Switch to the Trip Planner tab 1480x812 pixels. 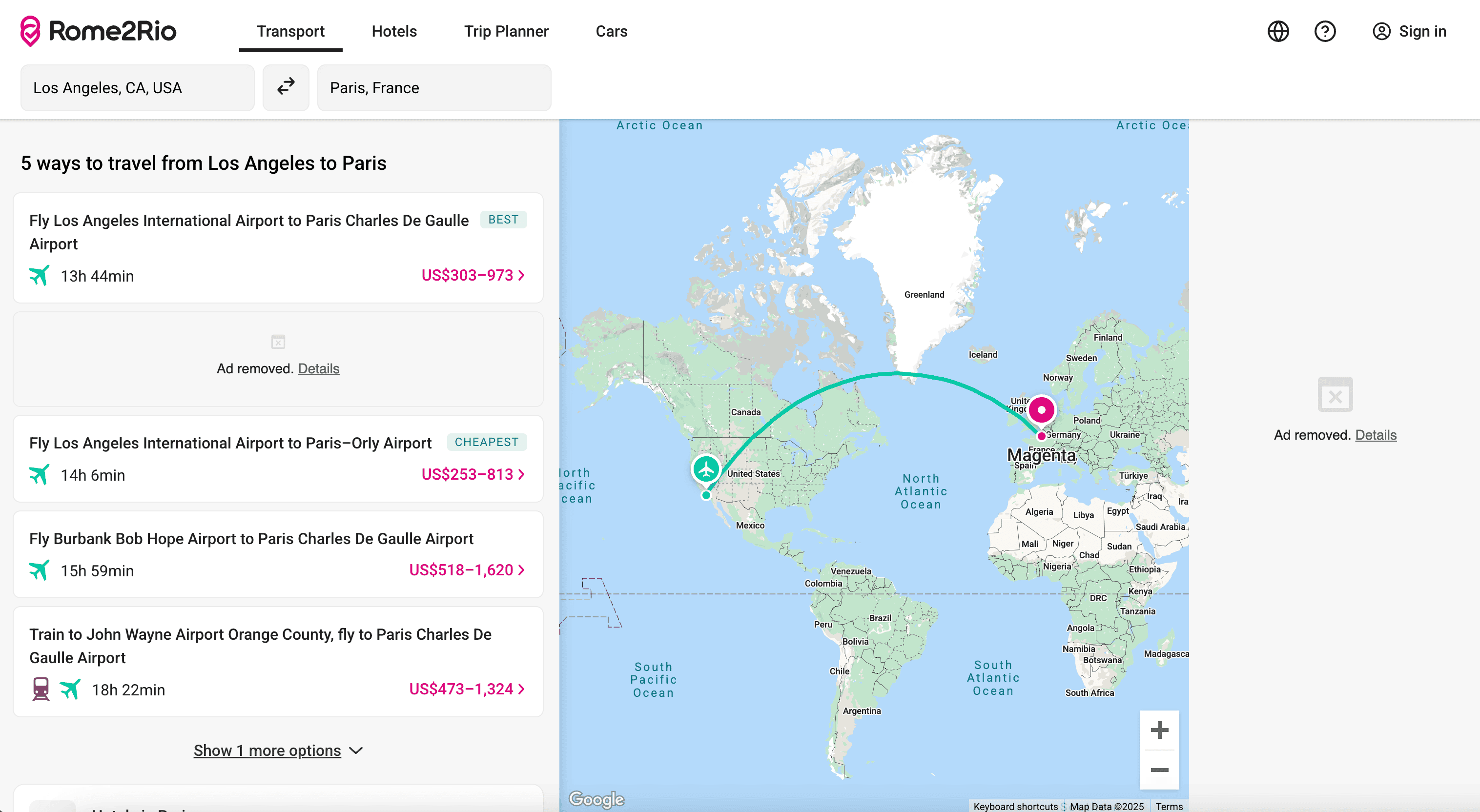point(506,31)
